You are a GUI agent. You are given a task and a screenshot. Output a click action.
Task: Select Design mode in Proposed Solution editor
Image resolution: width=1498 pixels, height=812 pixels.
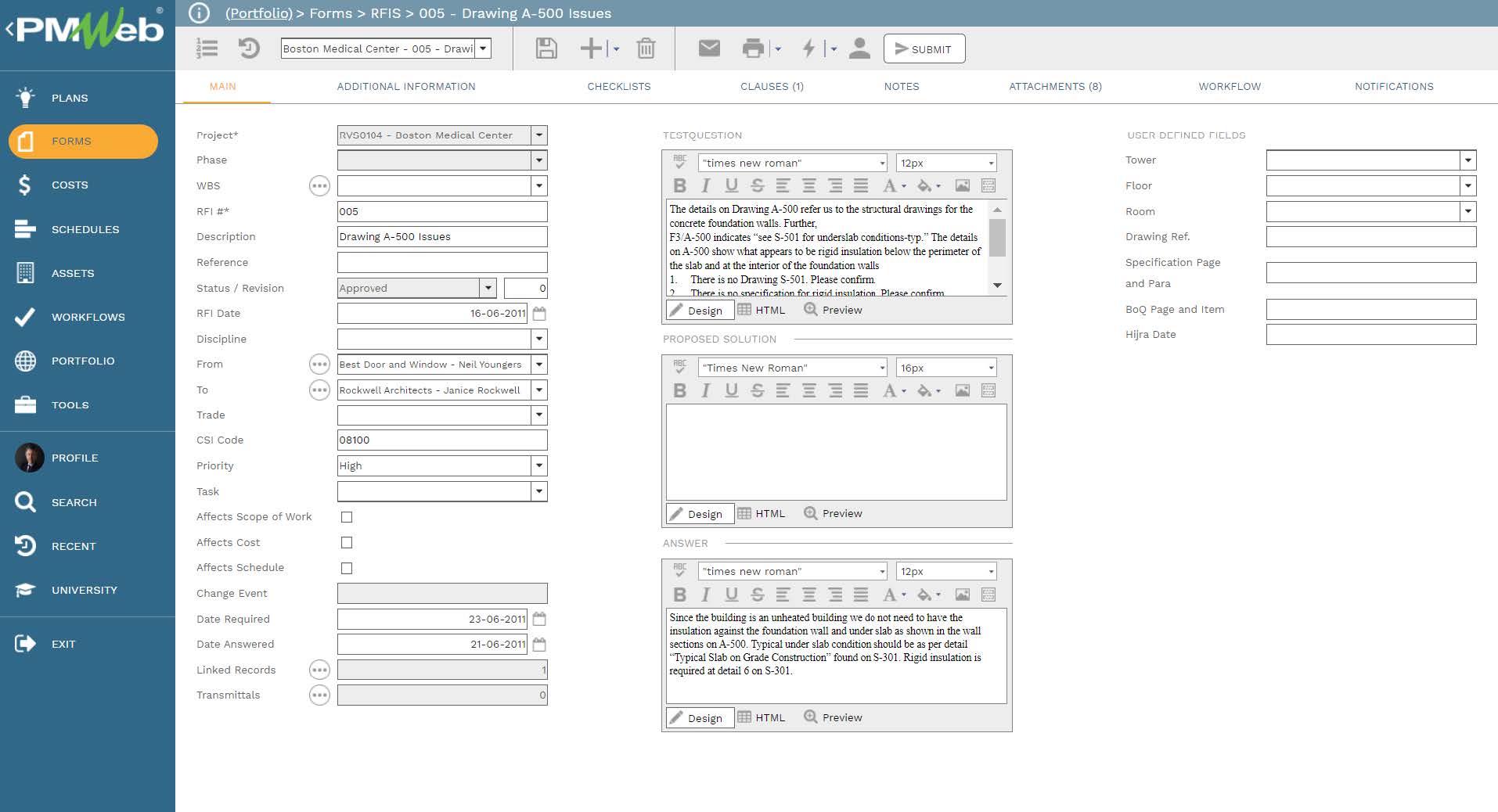click(x=699, y=514)
